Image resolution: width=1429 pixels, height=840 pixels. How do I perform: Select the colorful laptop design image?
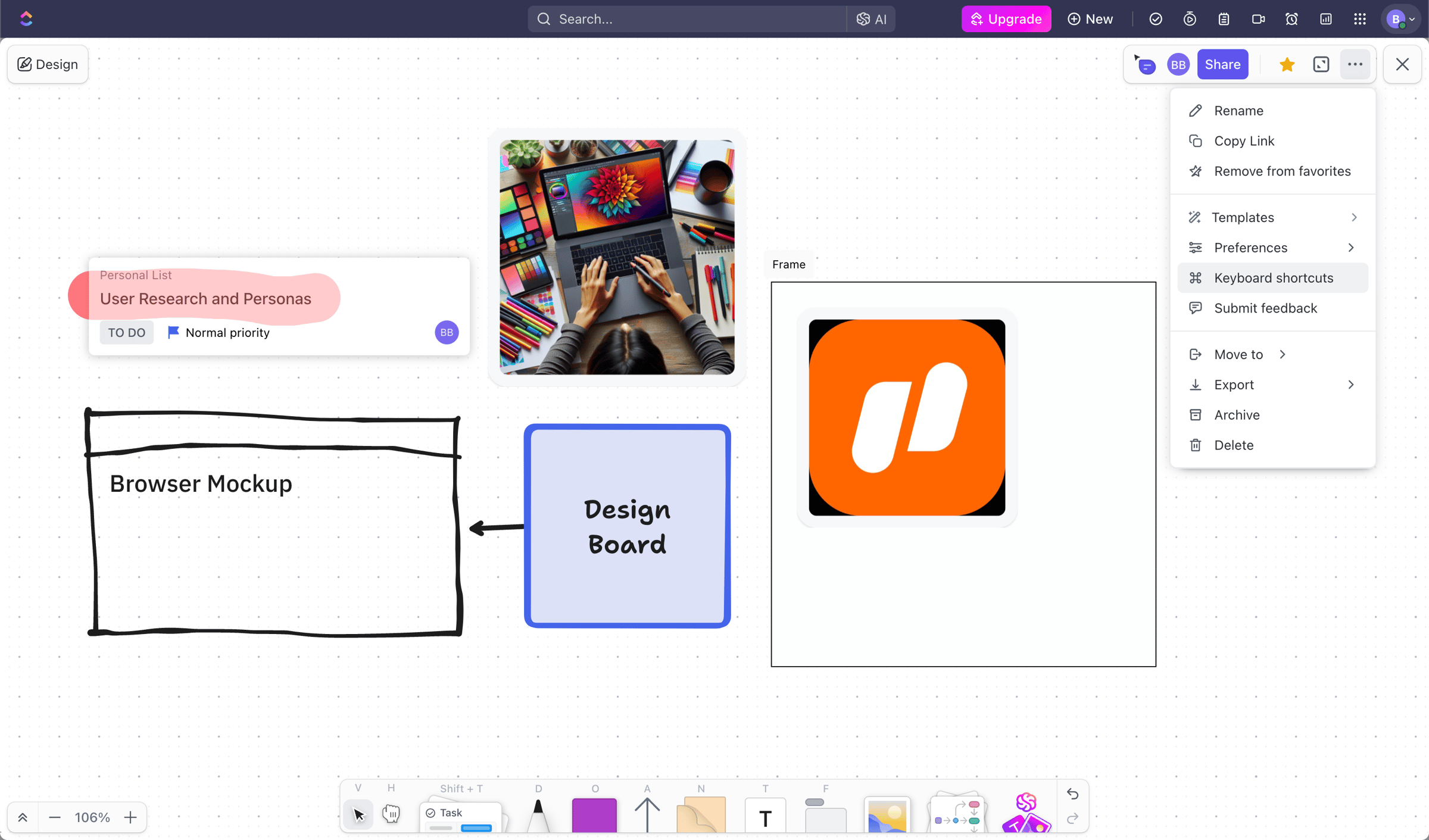(x=617, y=257)
